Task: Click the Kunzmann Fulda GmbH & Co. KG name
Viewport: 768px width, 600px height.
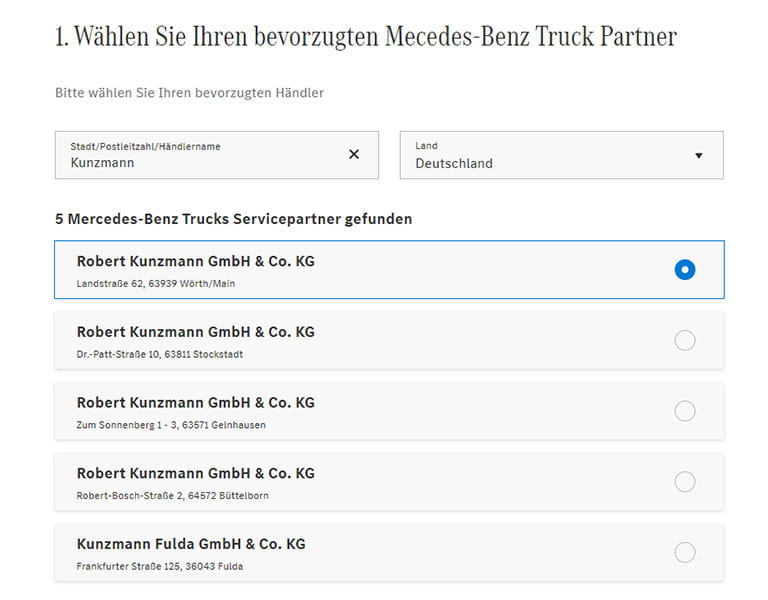Action: pos(191,544)
